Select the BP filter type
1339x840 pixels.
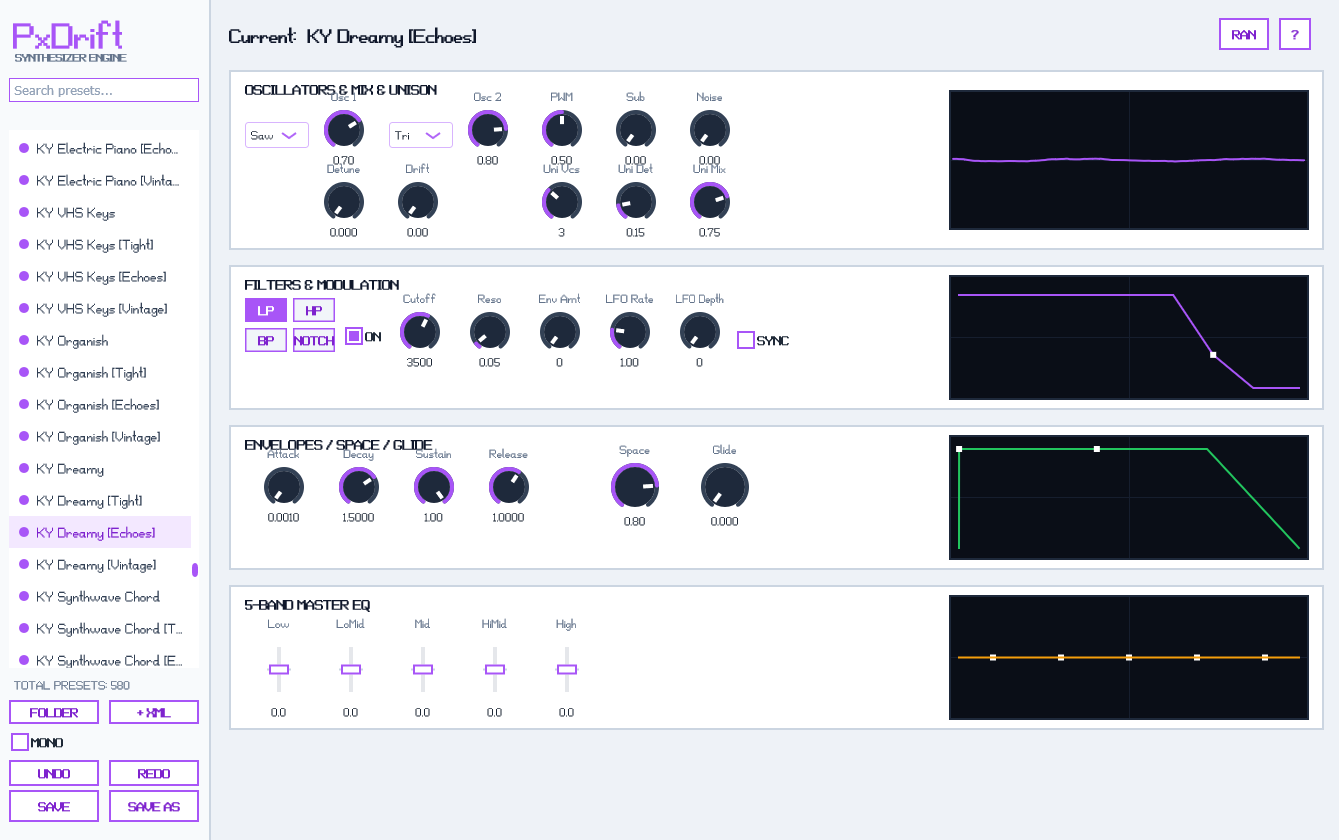tap(266, 340)
